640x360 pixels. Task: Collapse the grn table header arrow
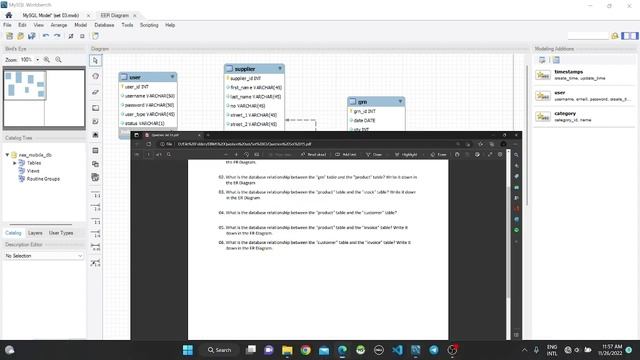400,101
